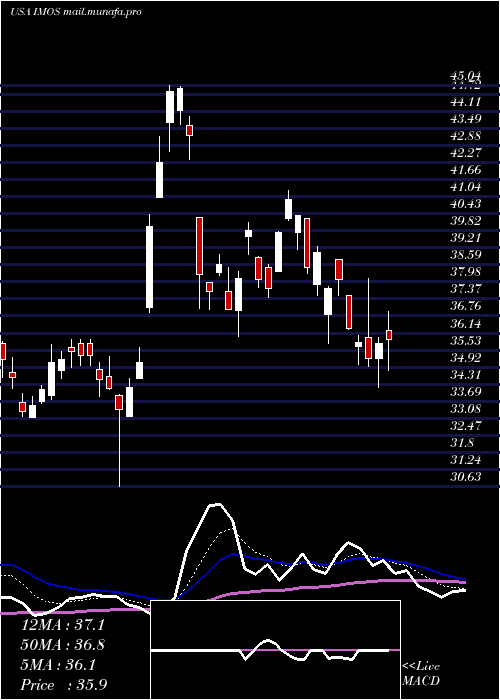Select the 33.69 price axis label
This screenshot has height=700, width=500.
pos(465,392)
